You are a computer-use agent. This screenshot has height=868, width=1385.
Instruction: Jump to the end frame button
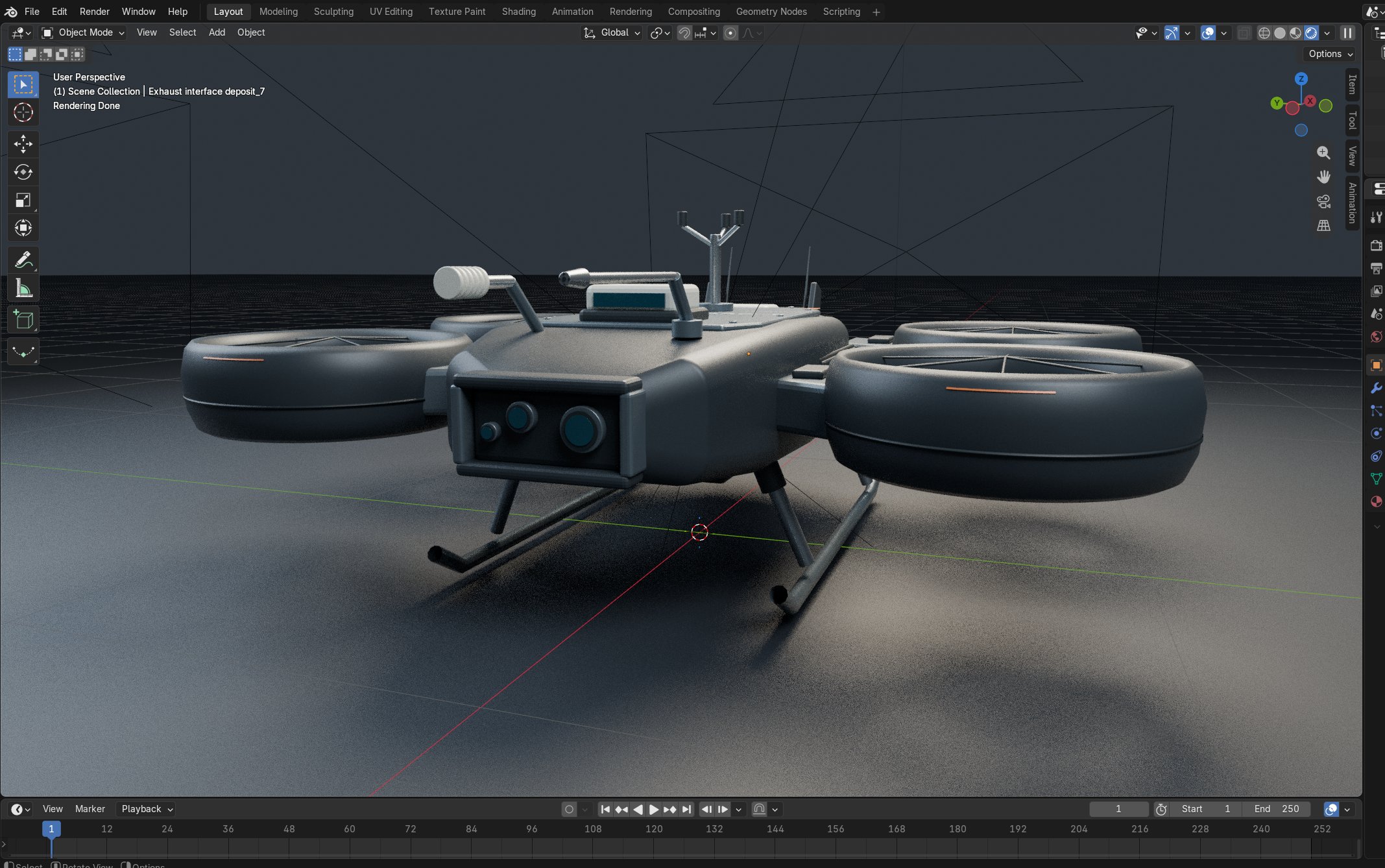(x=686, y=809)
